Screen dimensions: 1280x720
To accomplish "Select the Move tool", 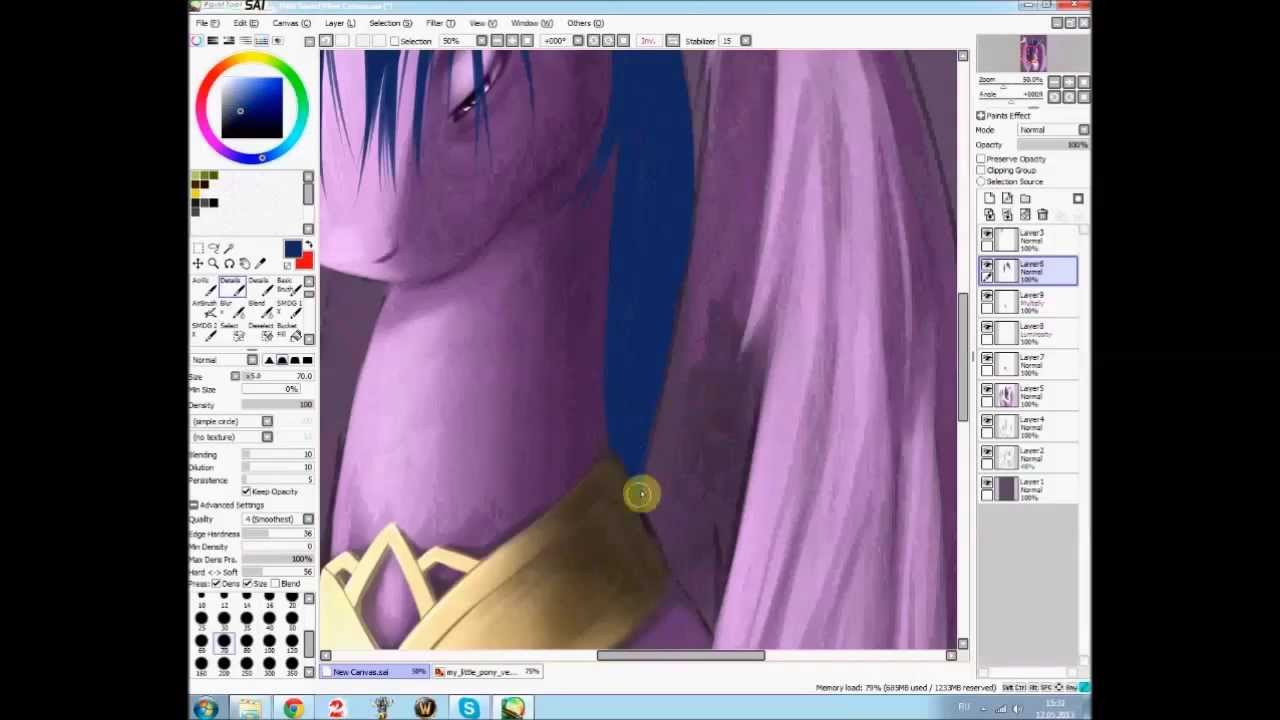I will coord(198,264).
